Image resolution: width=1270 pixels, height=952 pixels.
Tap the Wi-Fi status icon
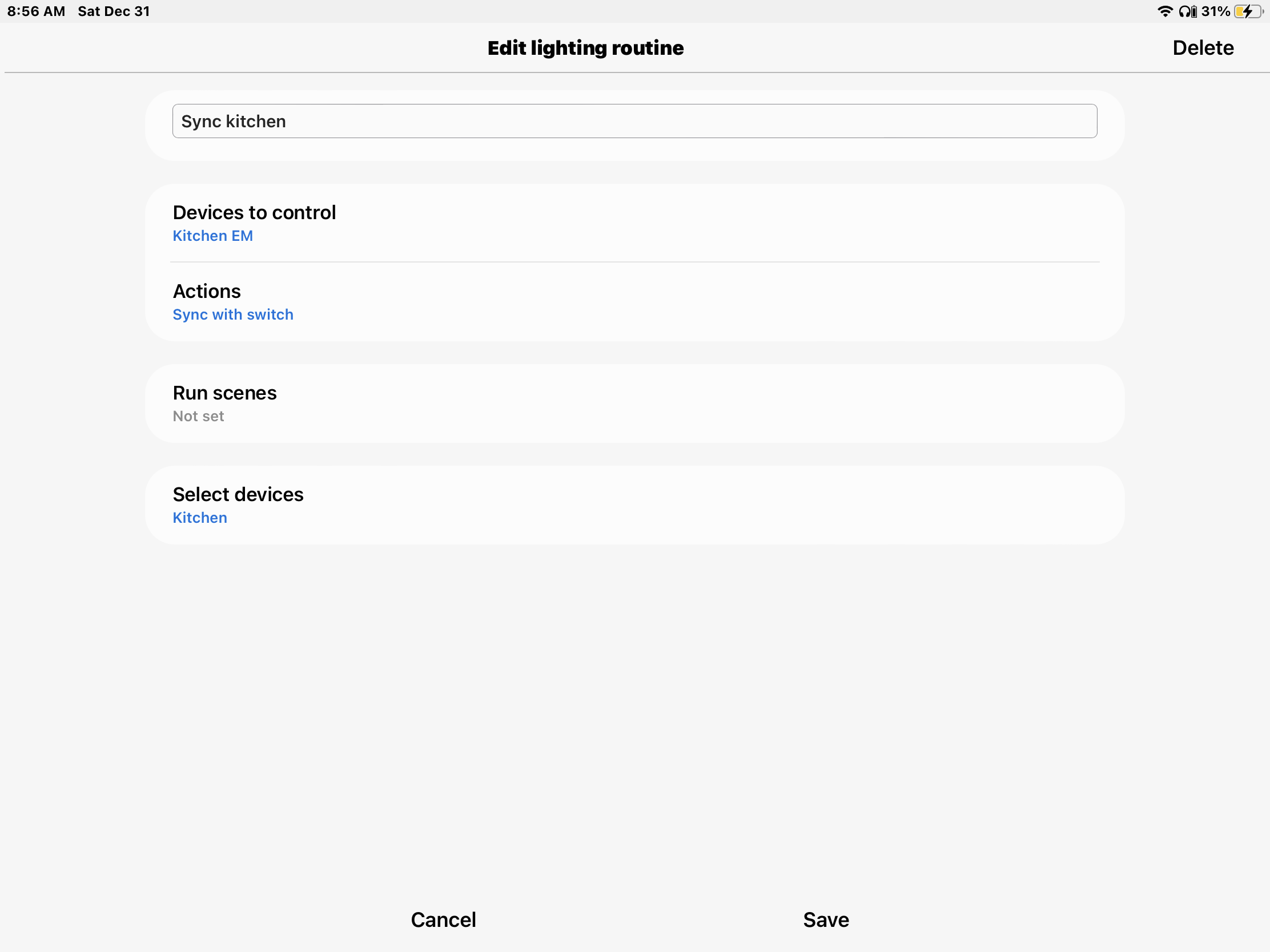click(1164, 11)
